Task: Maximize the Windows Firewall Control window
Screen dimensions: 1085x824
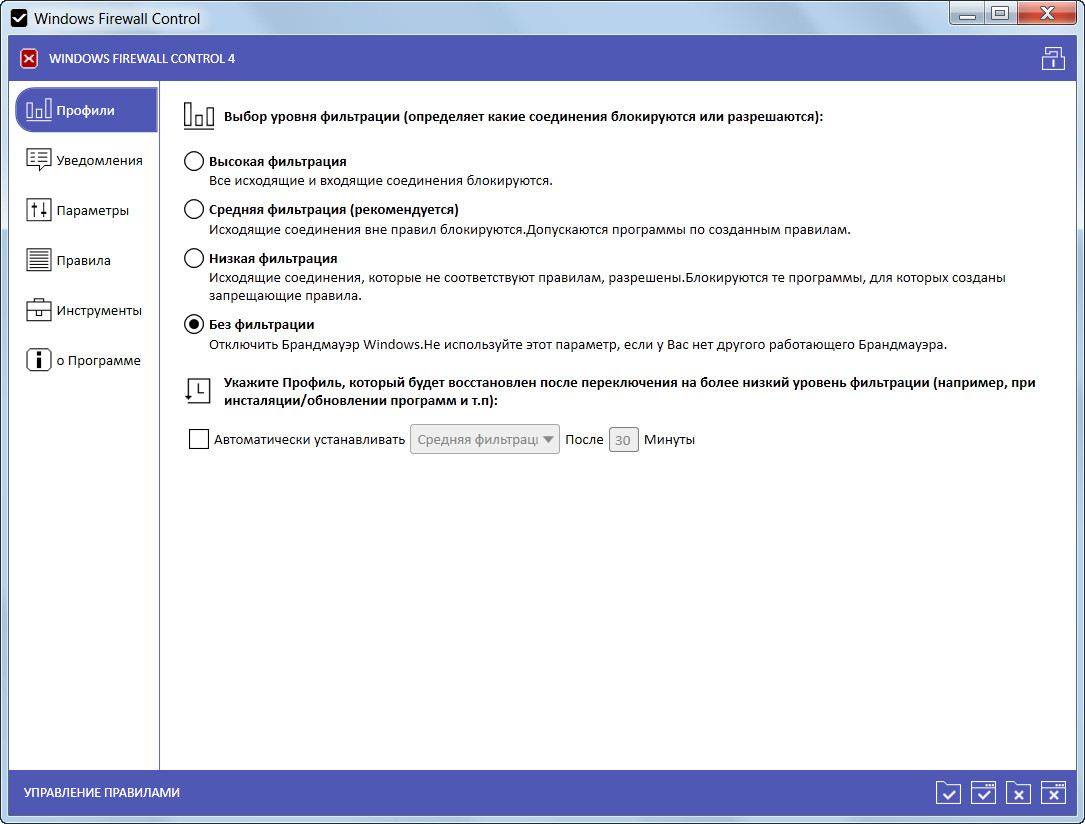Action: tap(999, 14)
